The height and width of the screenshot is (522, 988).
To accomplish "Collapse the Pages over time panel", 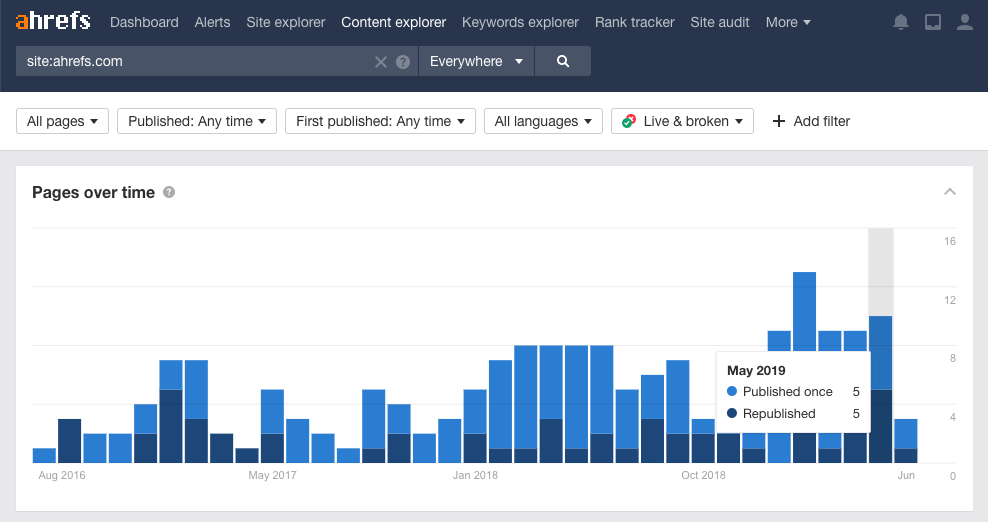I will tap(950, 192).
